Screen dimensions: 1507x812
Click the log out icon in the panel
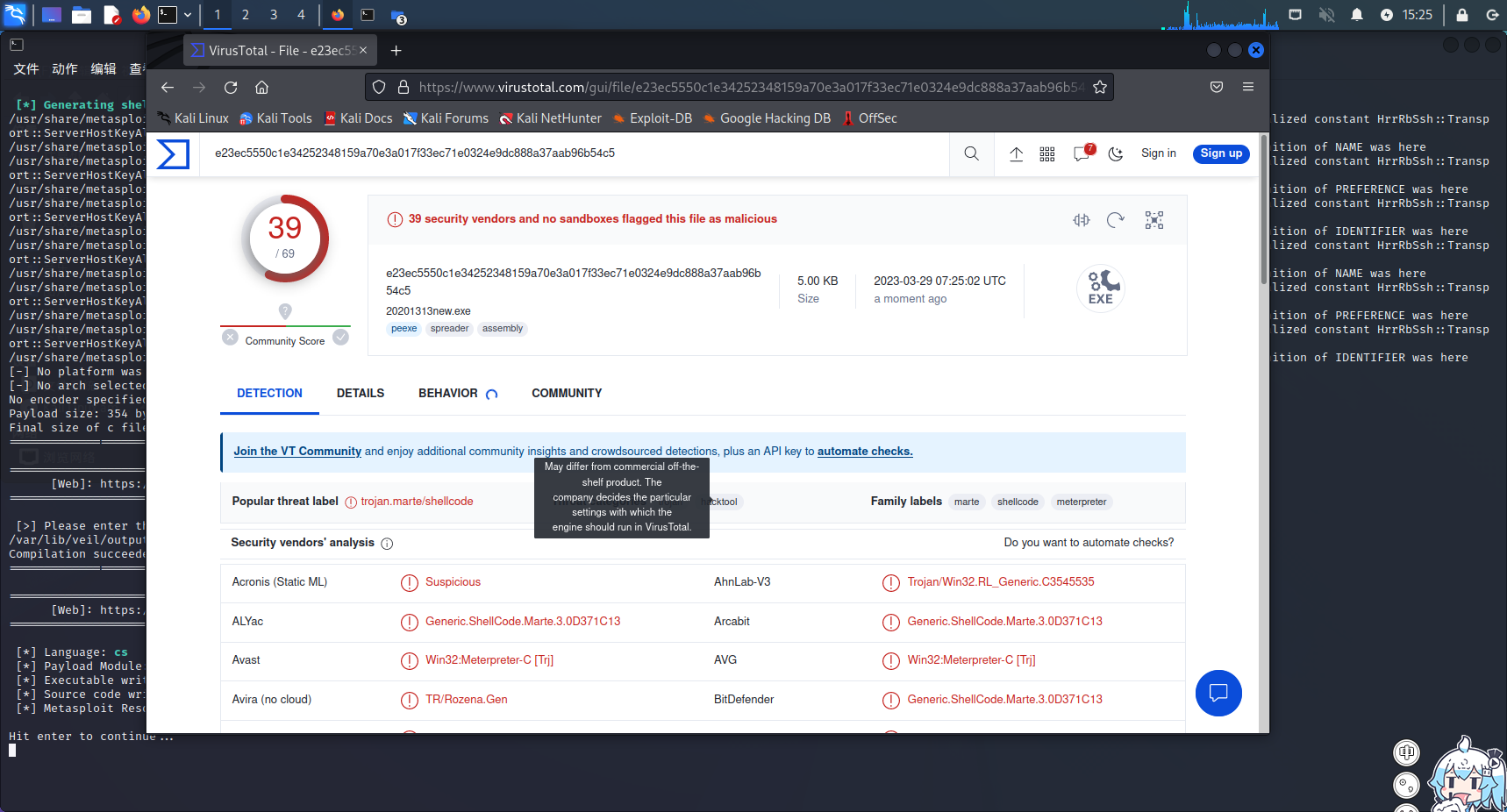tap(1492, 15)
